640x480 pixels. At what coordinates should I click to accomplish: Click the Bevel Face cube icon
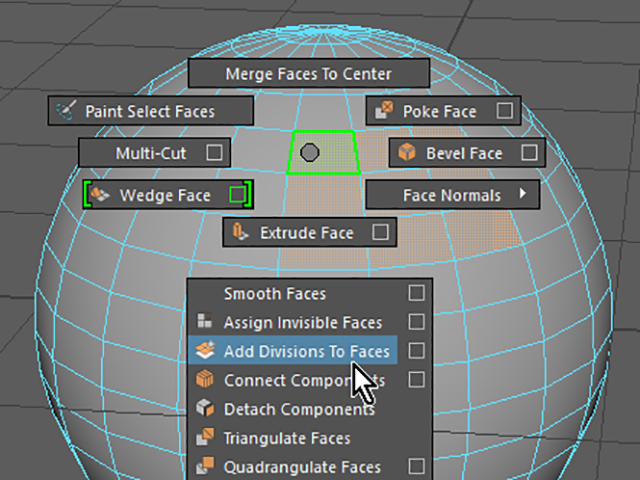click(407, 153)
